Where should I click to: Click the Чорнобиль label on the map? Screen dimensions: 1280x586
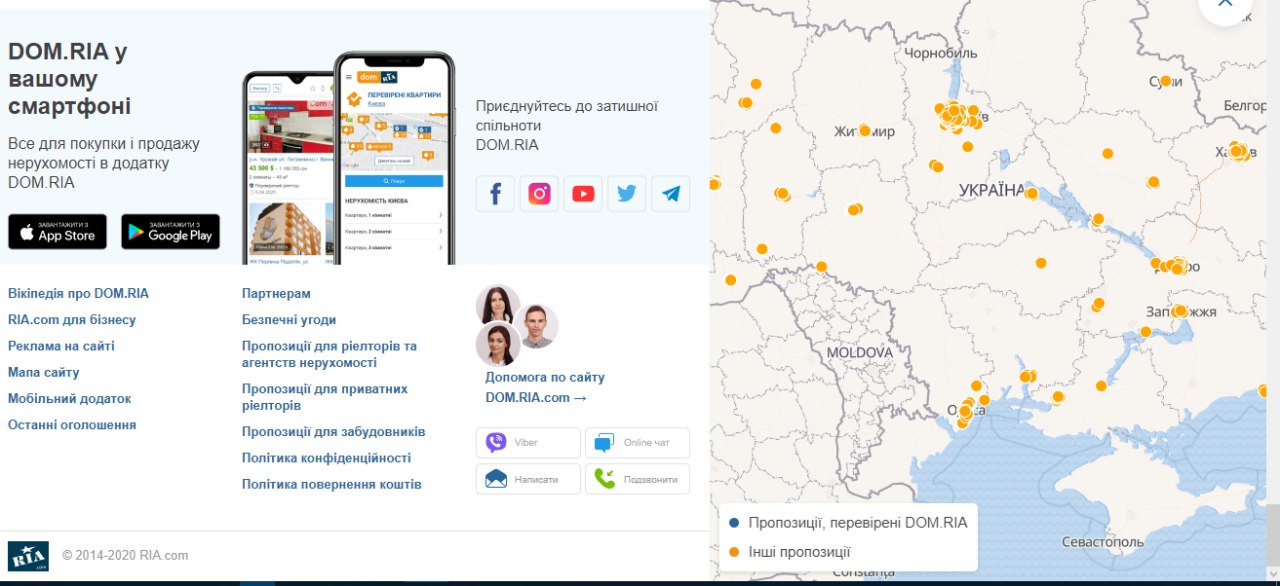(x=940, y=53)
